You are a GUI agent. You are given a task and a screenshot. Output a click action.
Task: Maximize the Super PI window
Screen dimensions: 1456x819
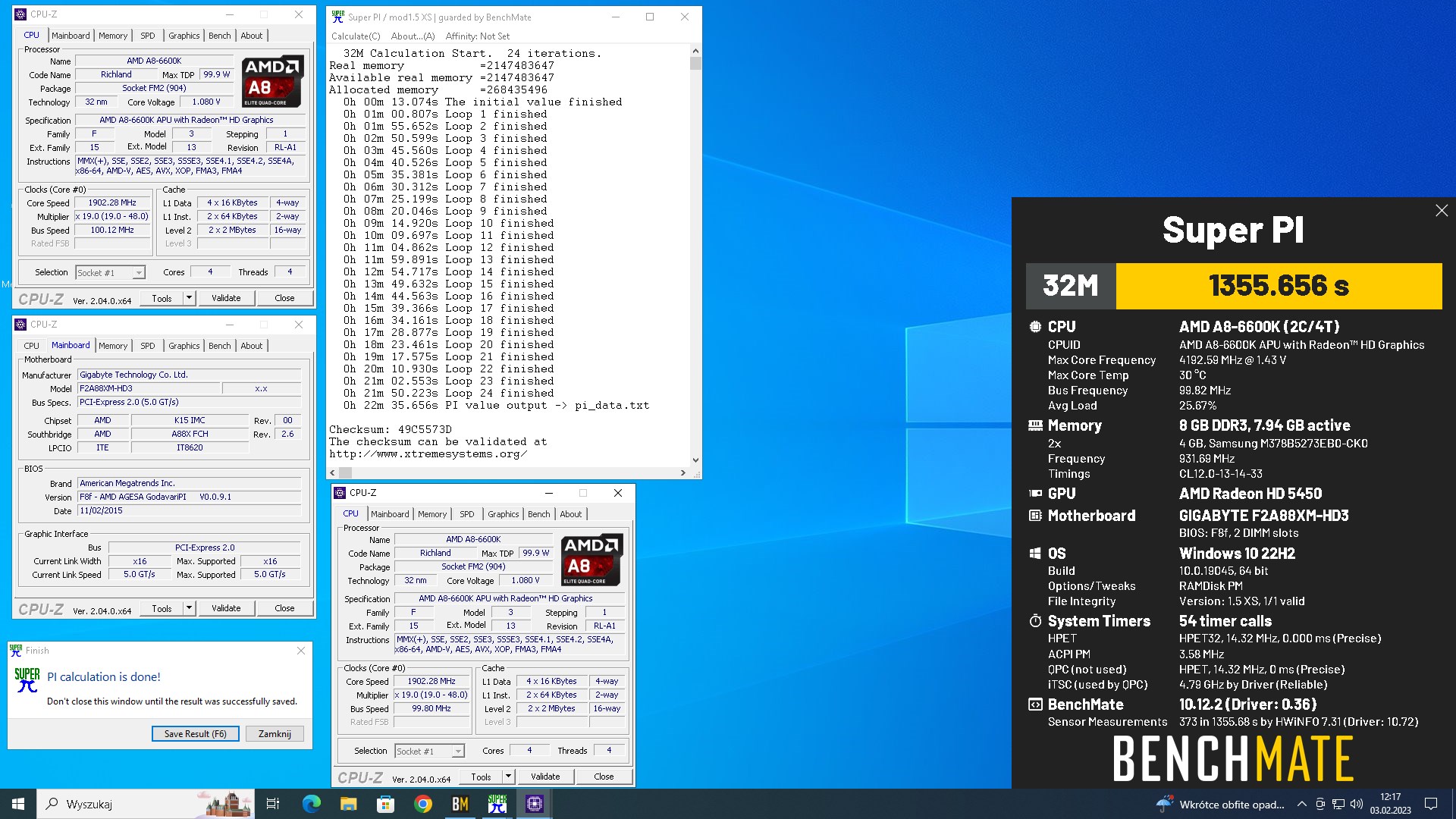650,17
